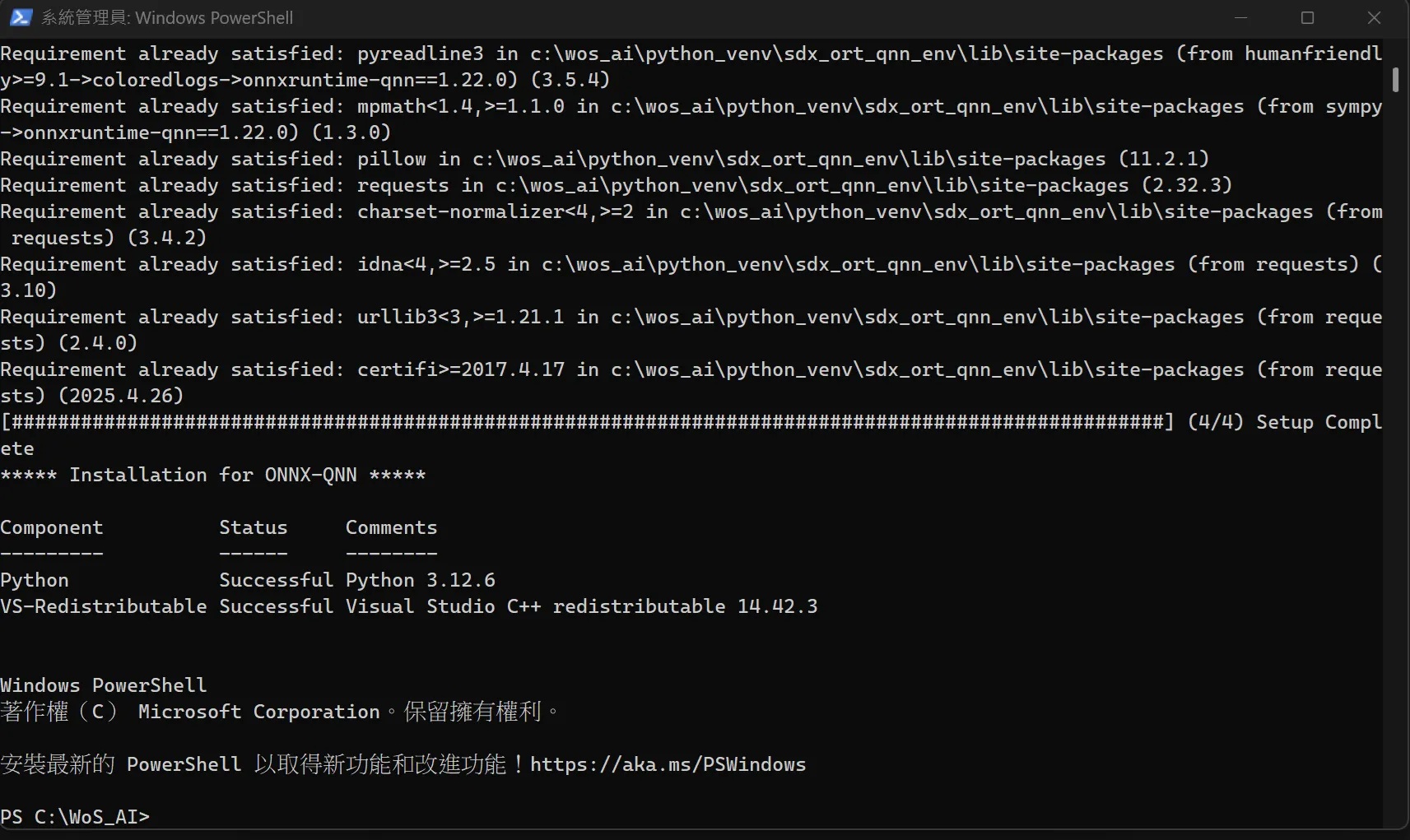Click the 'Component' column header
The image size is (1410, 840).
[x=52, y=527]
